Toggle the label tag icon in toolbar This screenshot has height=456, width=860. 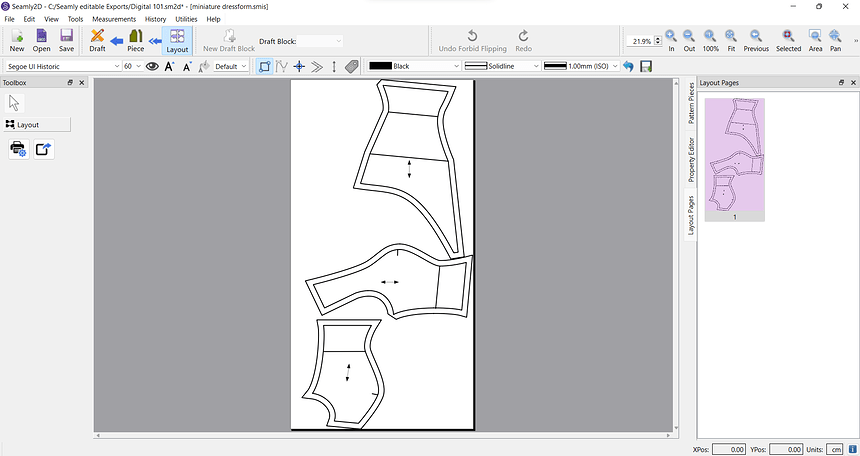pyautogui.click(x=351, y=66)
